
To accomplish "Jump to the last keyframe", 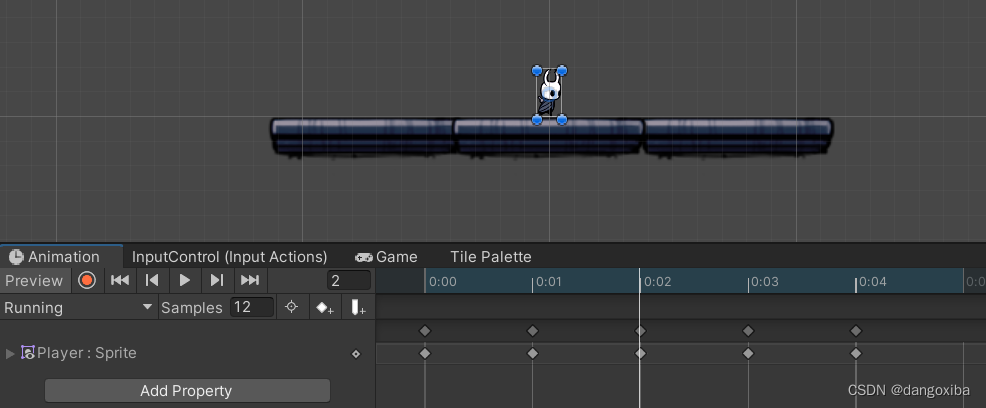I will coord(250,280).
